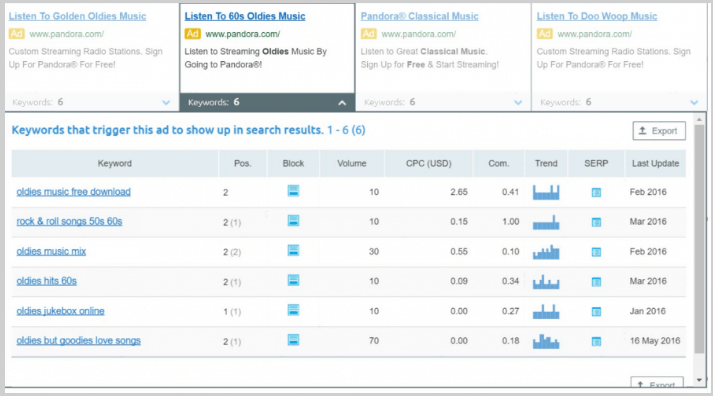The height and width of the screenshot is (396, 713).
Task: View the trend chart for oldies hits 60s
Action: click(x=546, y=281)
